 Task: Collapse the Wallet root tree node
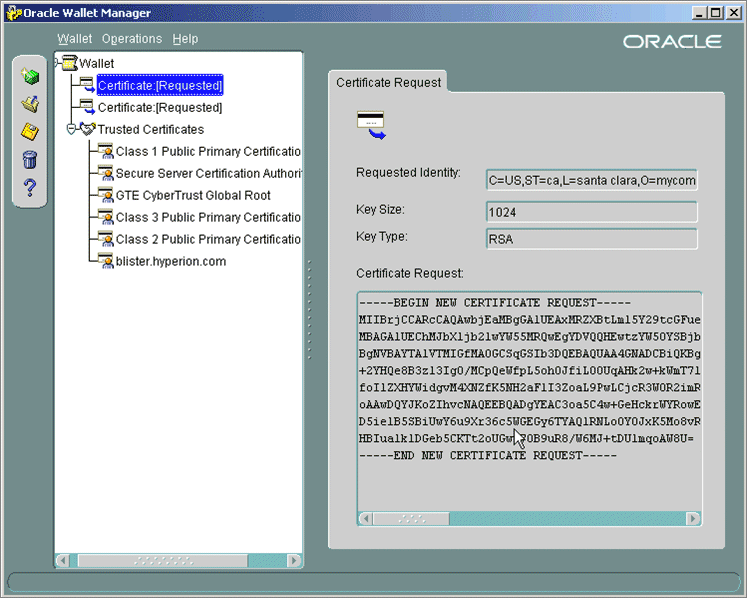[x=57, y=63]
